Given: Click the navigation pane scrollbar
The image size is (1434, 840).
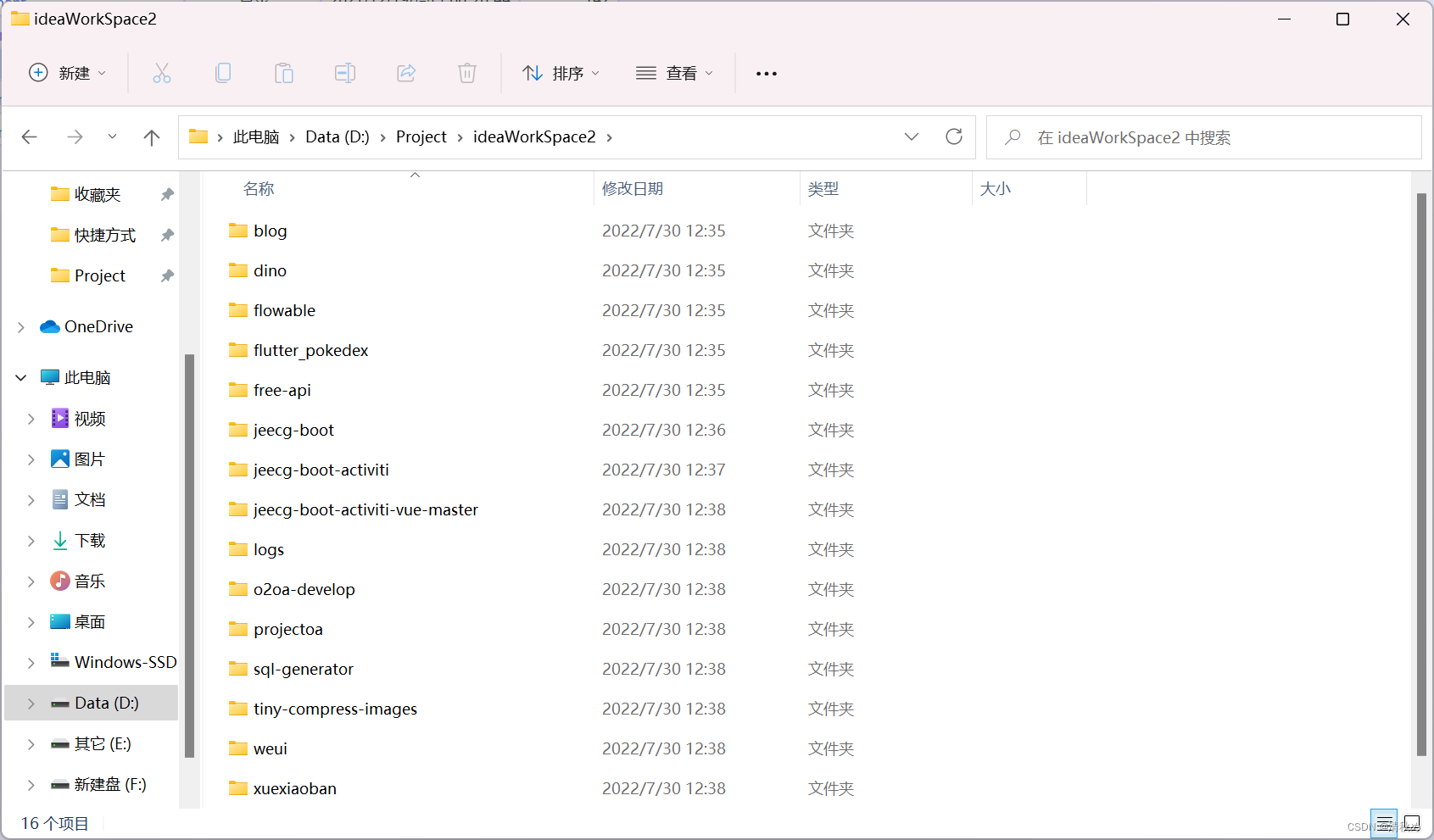Looking at the screenshot, I should point(190,555).
